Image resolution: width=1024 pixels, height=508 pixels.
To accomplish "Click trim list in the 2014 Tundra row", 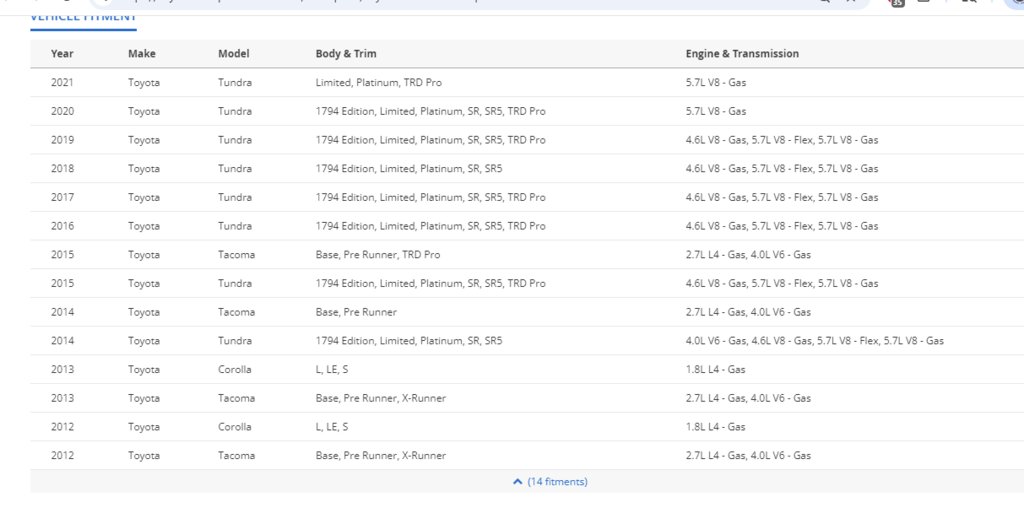I will point(409,341).
